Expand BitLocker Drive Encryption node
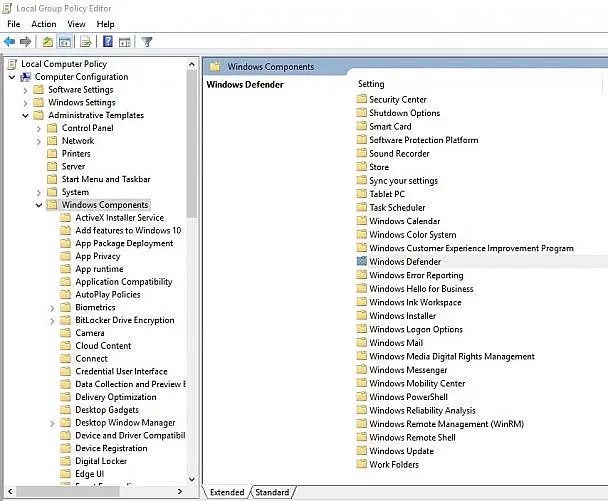 point(52,321)
